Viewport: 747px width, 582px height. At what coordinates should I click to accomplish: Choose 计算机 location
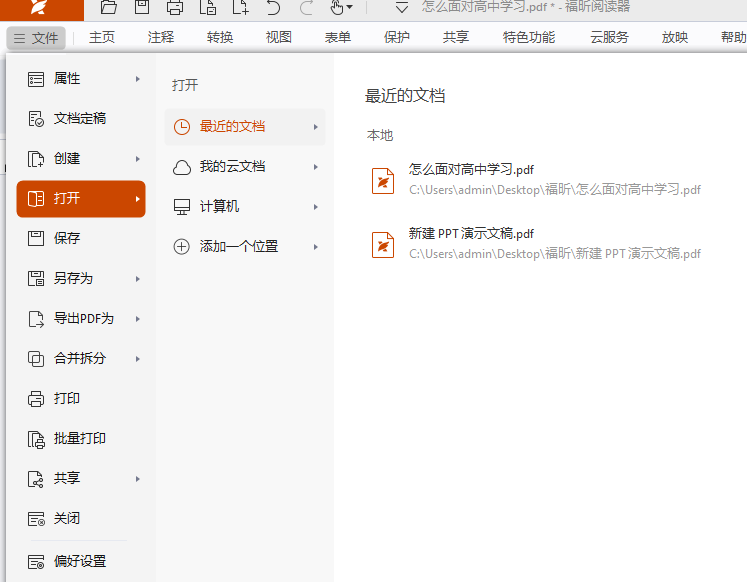point(245,207)
